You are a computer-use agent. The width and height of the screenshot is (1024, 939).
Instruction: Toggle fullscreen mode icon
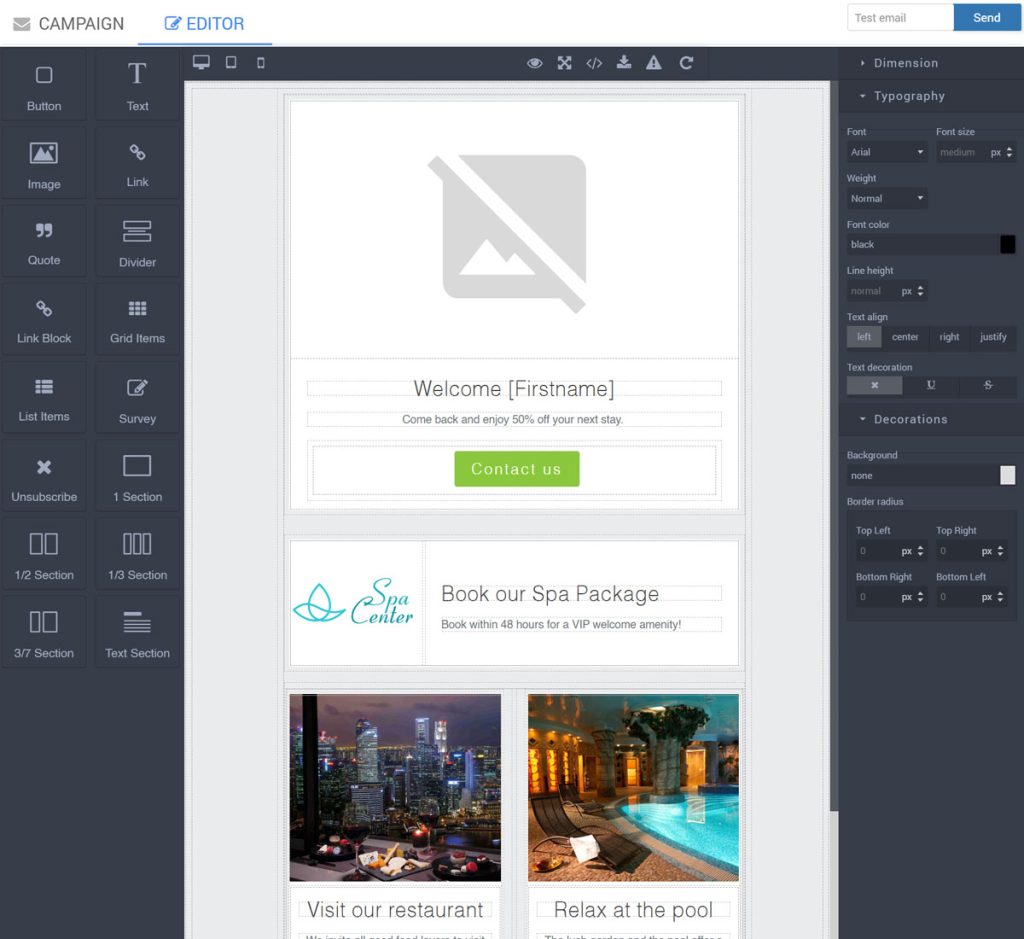click(565, 63)
